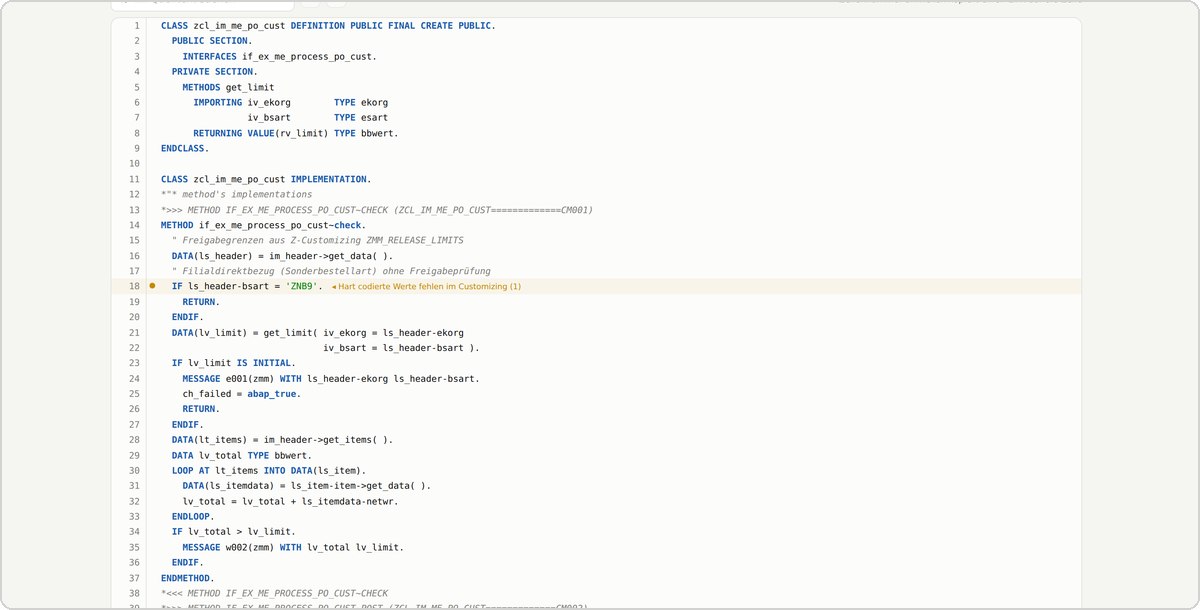Viewport: 1200px width, 610px height.
Task: Click the 'DATA(ls_header) = im_header->get_data( ).' line
Action: click(x=283, y=256)
